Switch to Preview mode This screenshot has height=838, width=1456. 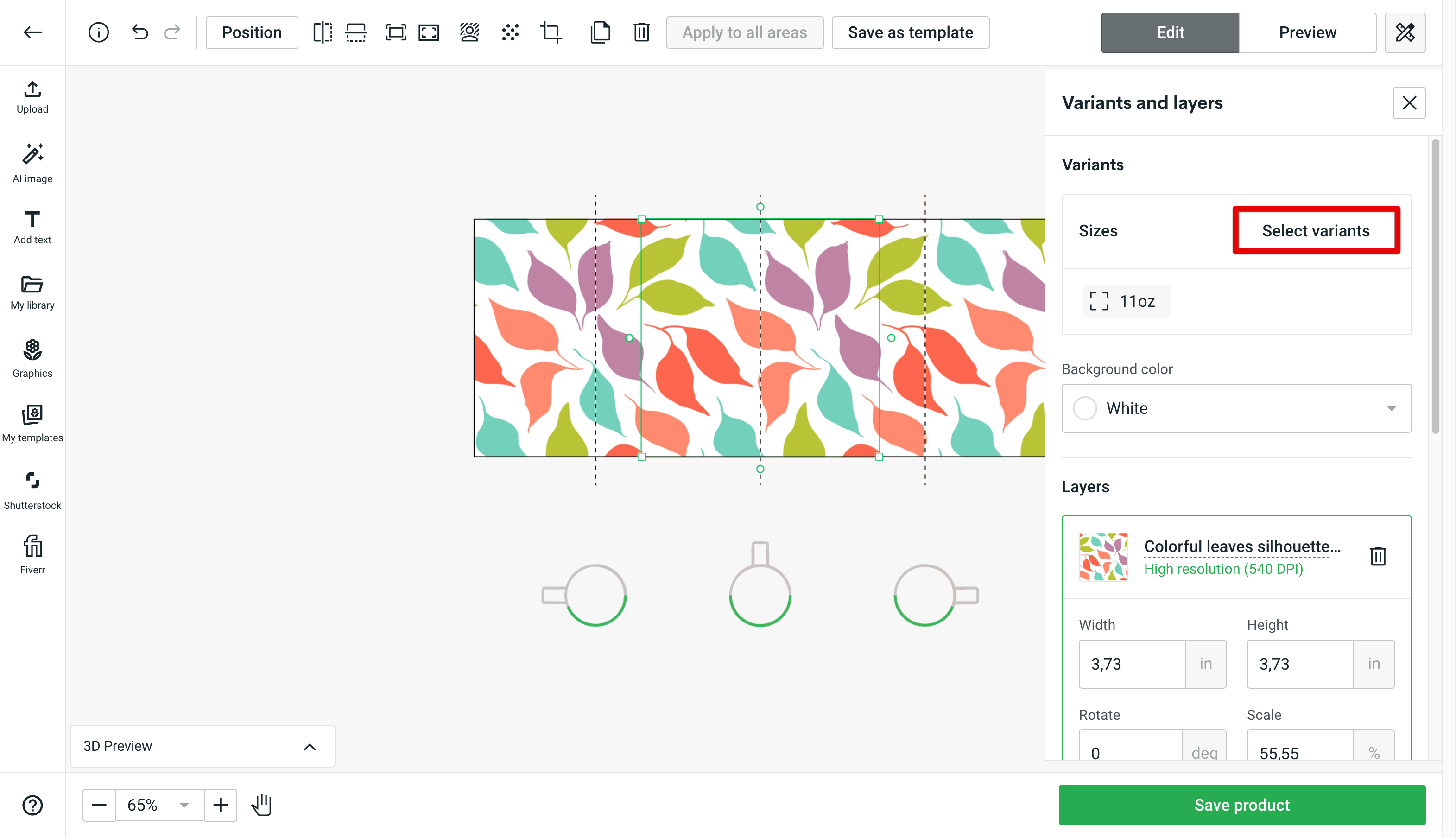click(x=1308, y=32)
